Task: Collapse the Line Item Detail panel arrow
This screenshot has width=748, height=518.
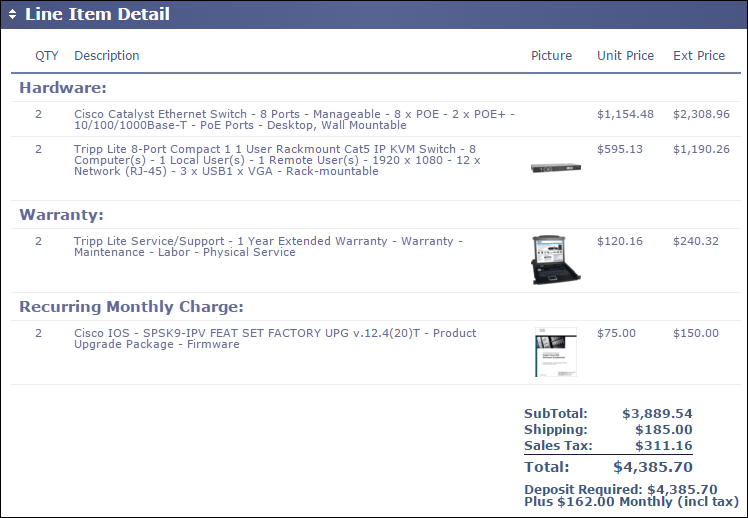Action: pos(12,14)
